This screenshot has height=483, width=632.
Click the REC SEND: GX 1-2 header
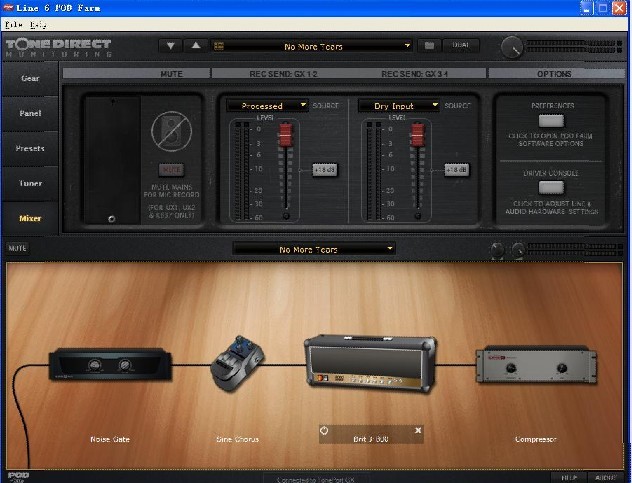click(x=283, y=74)
